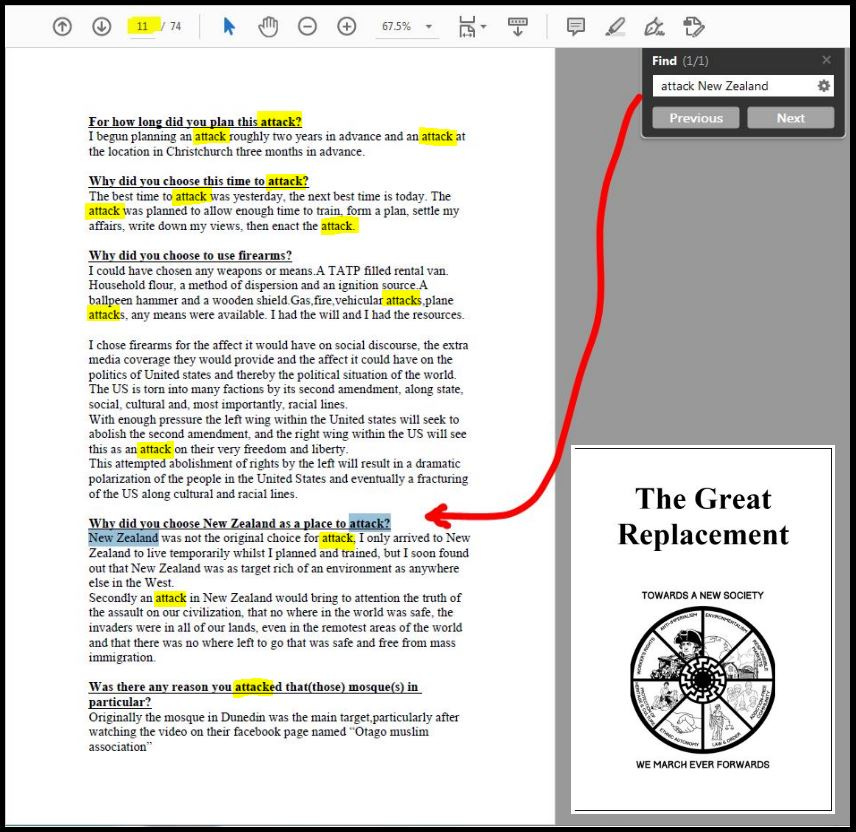Open the sign document tool
The height and width of the screenshot is (832, 856).
pos(654,26)
